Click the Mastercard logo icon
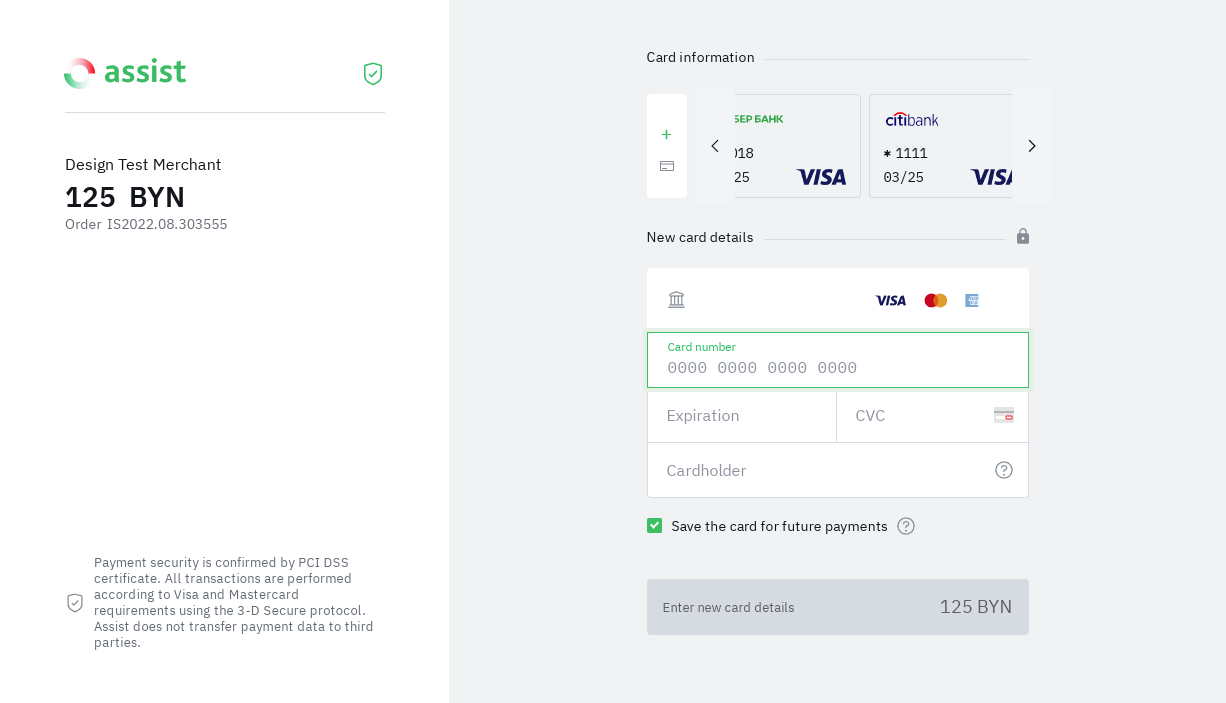Viewport: 1226px width, 703px height. pos(936,300)
